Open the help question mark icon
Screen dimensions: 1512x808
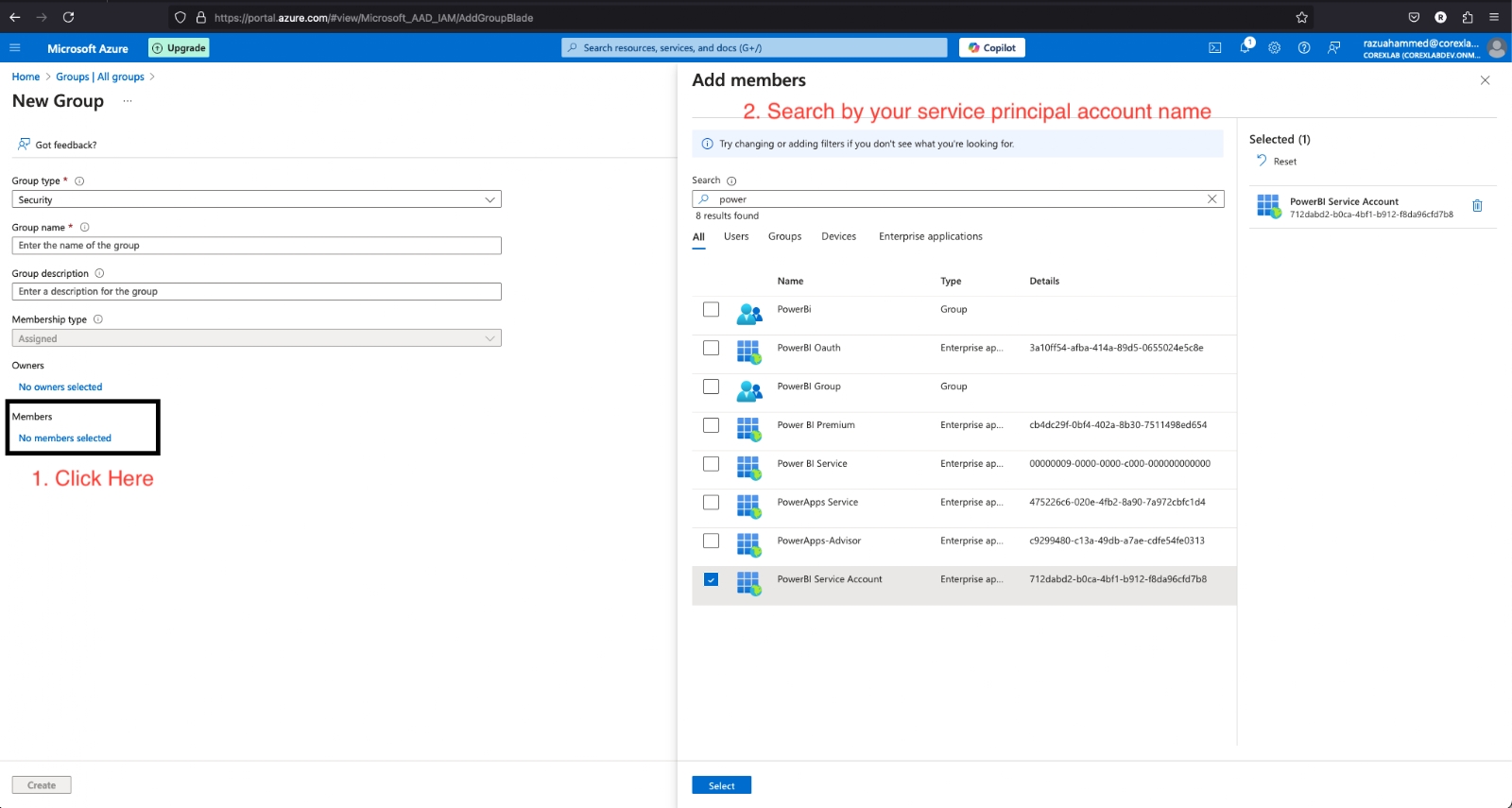1304,48
